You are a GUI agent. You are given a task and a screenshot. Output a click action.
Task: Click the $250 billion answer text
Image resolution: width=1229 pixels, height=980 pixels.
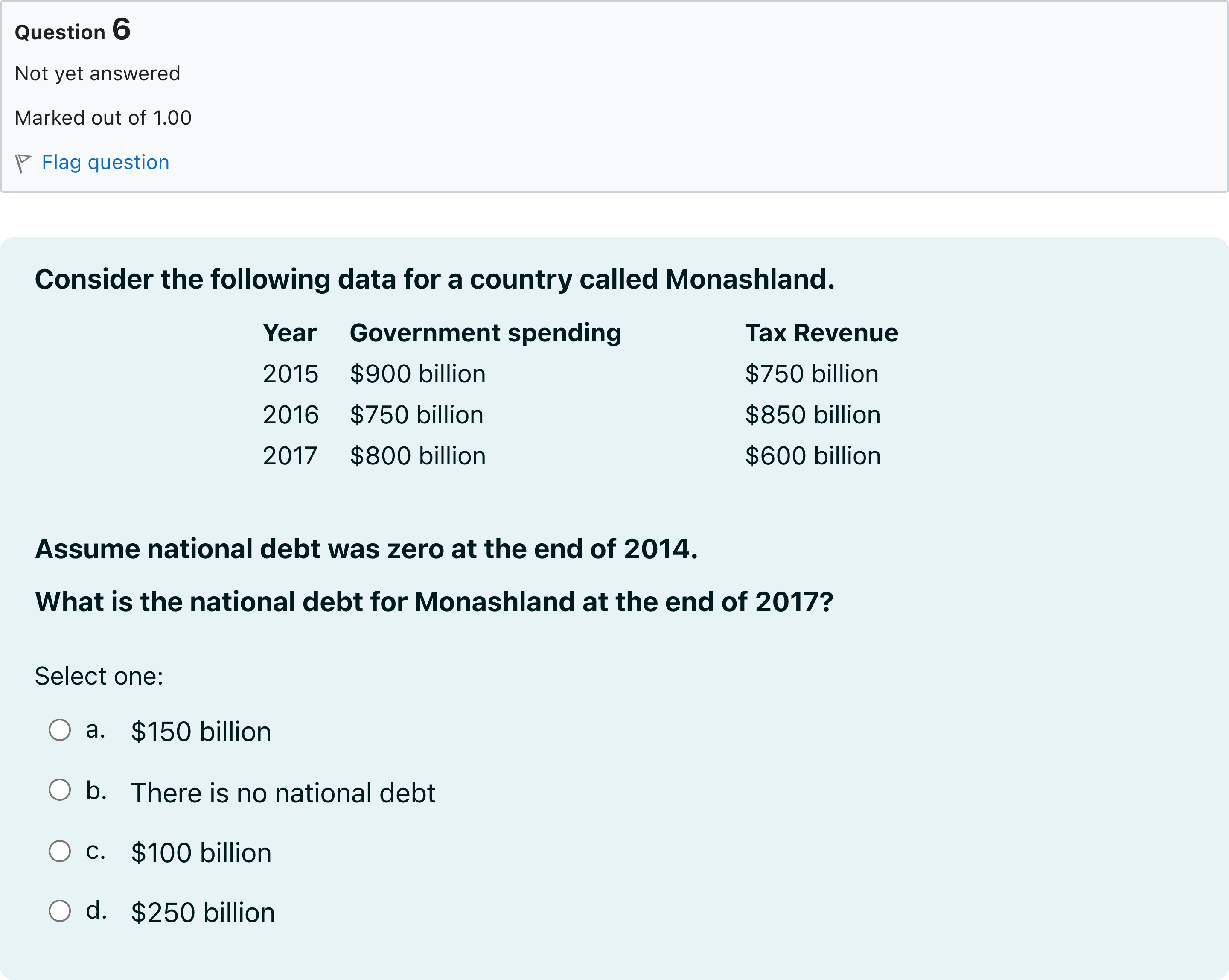point(203,913)
